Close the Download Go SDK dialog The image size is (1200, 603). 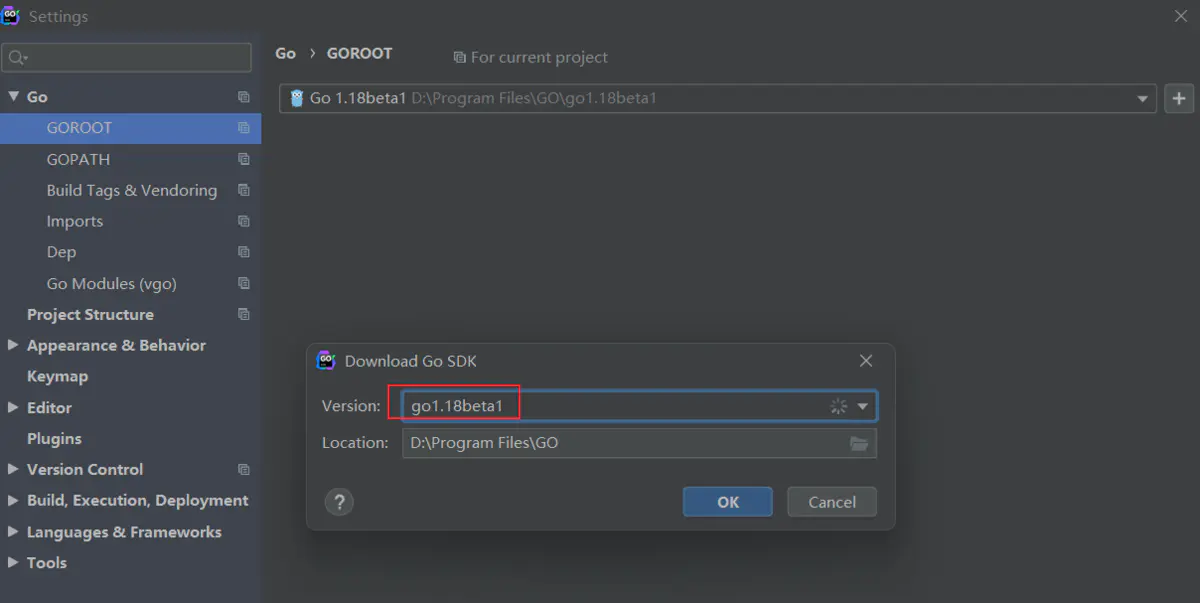(x=866, y=361)
